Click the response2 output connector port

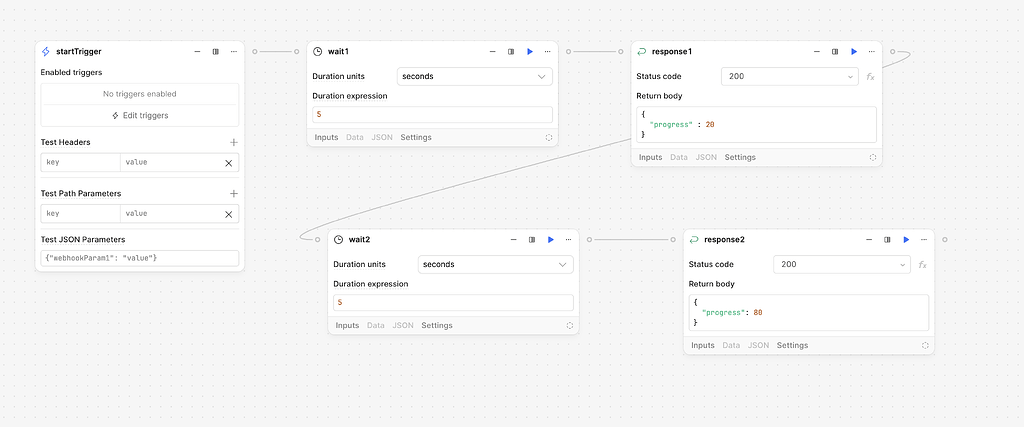tap(944, 240)
